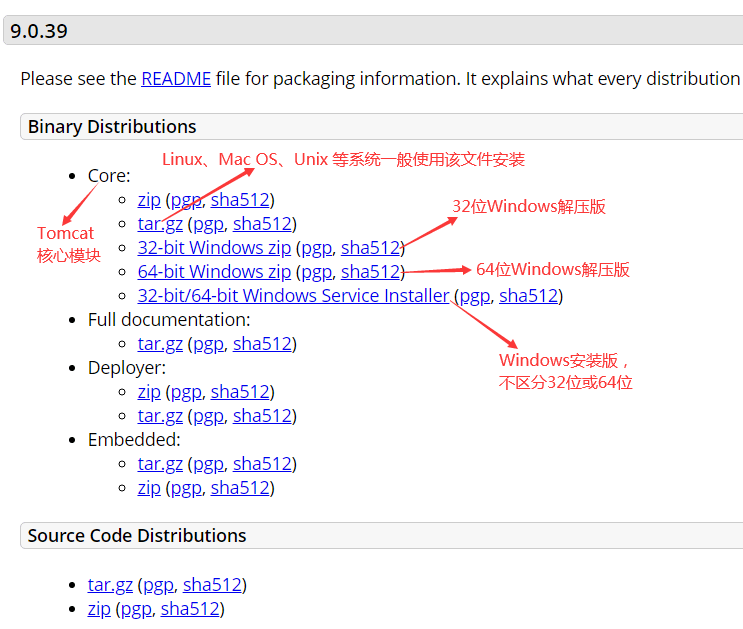743x629 pixels.
Task: Download the Embedded zip
Action: click(149, 488)
